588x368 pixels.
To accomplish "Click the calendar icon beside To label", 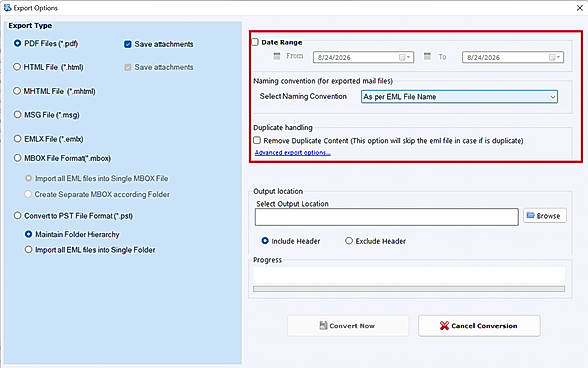I will tap(427, 56).
